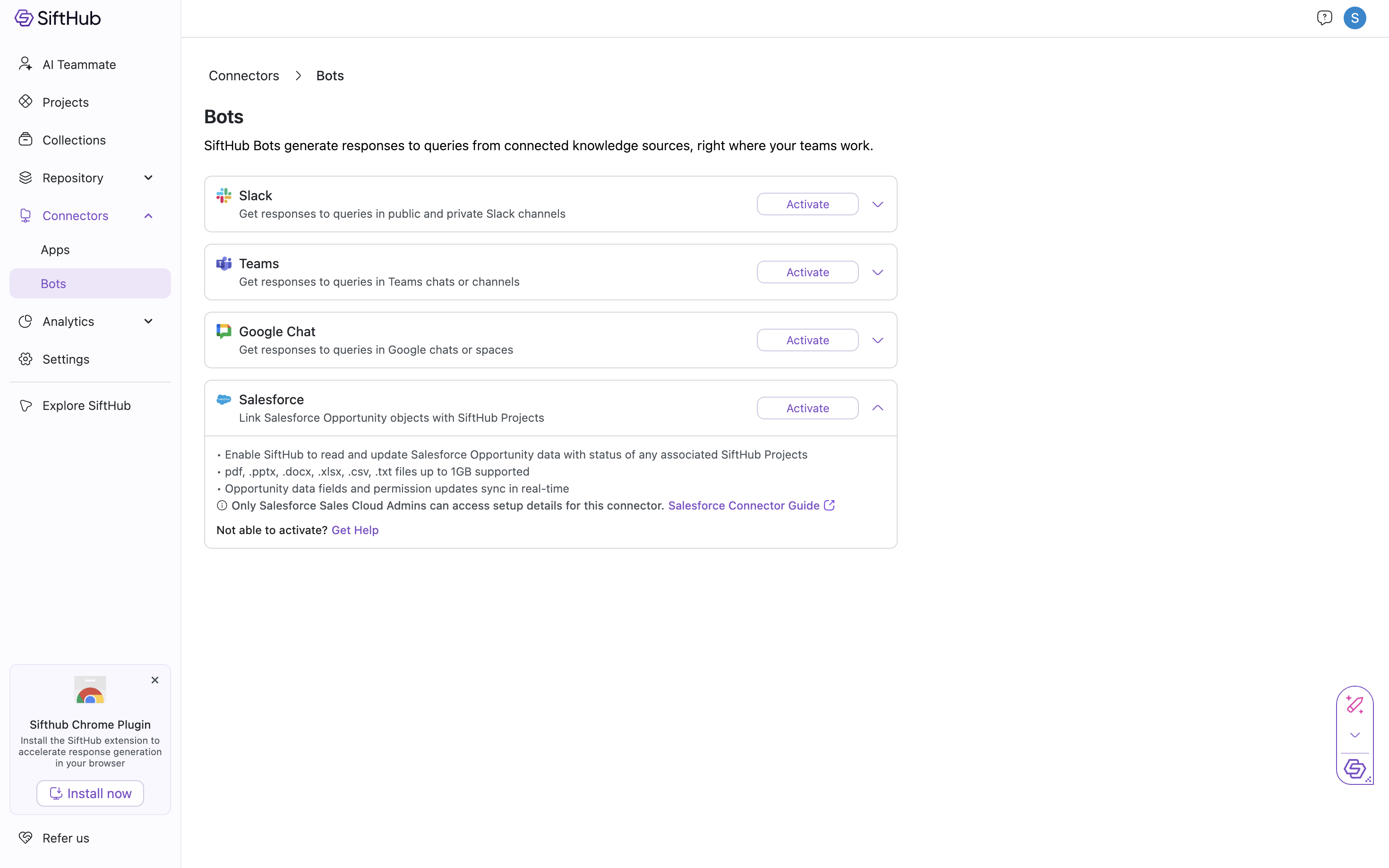Click the Slack bot logo icon
The height and width of the screenshot is (868, 1389).
(223, 196)
